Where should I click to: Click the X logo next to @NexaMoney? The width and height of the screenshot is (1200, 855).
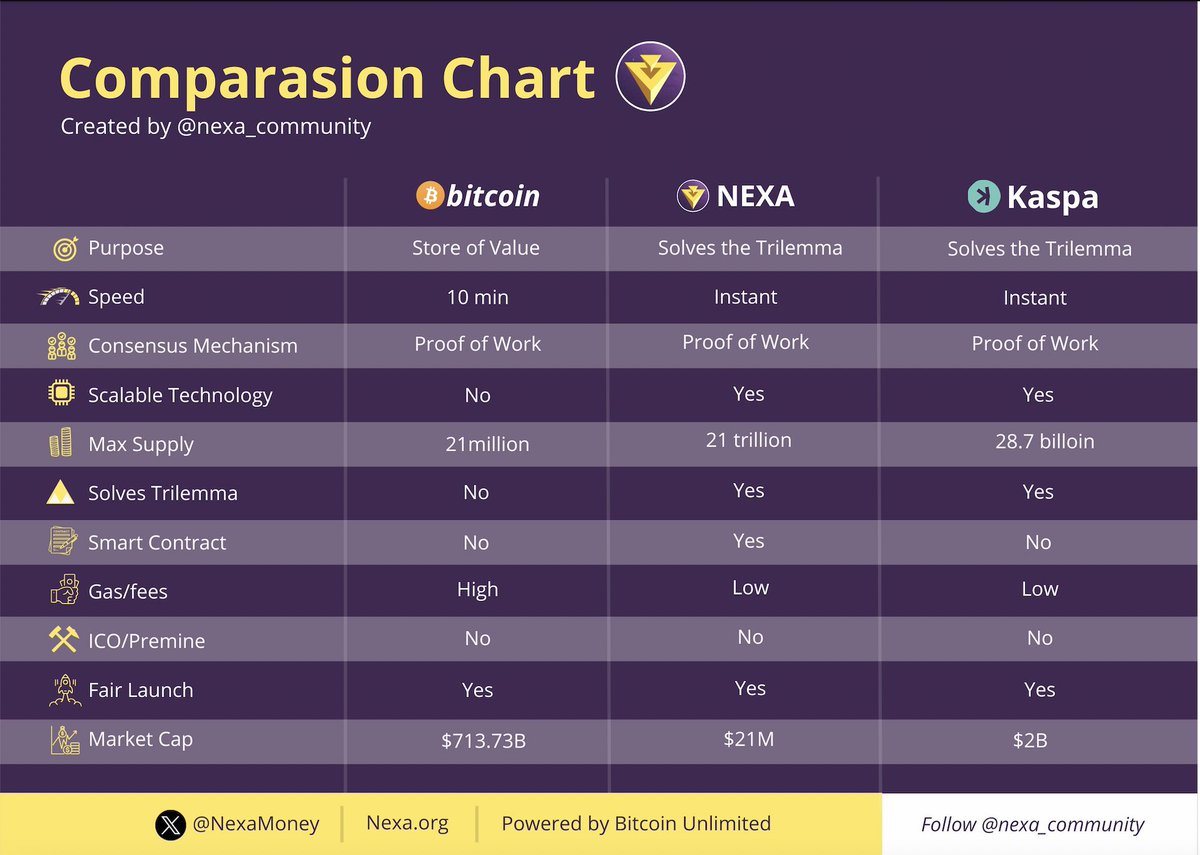[171, 825]
